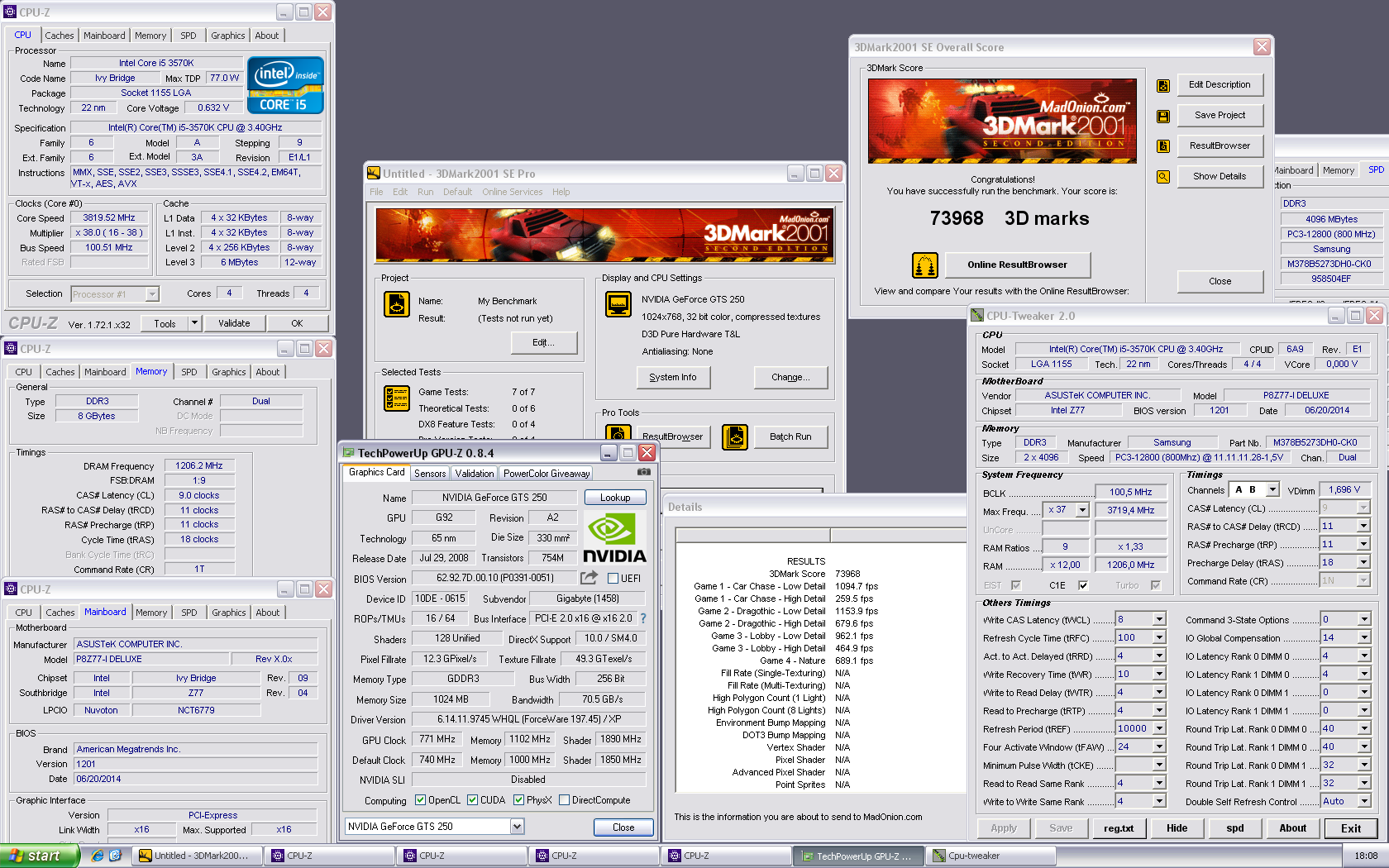This screenshot has height=868, width=1389.
Task: Toggle the EIST checkbox in CPU-Tweaker
Action: point(1016,585)
